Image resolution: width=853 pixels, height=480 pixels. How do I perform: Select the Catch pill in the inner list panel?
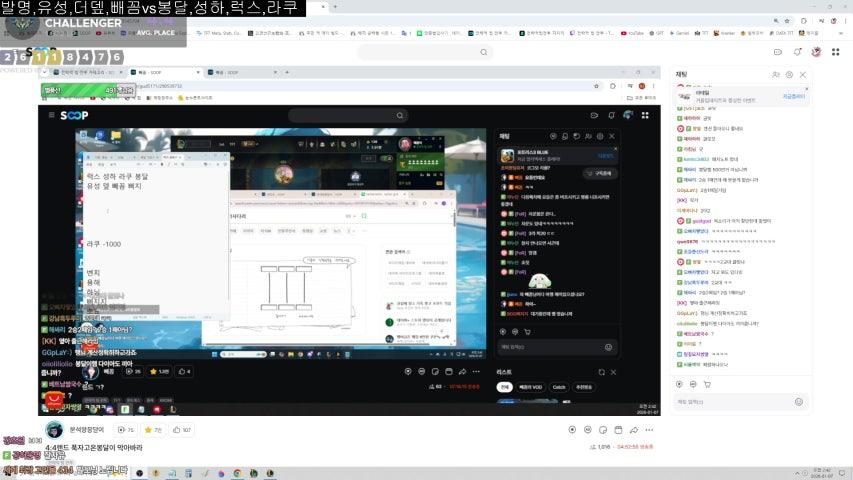pyautogui.click(x=559, y=387)
